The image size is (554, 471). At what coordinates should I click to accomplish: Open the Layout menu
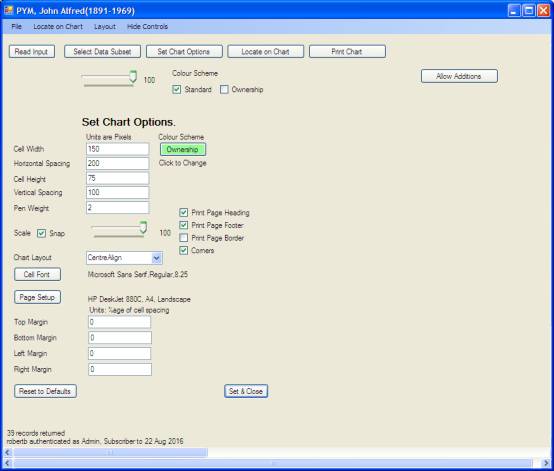pos(105,27)
